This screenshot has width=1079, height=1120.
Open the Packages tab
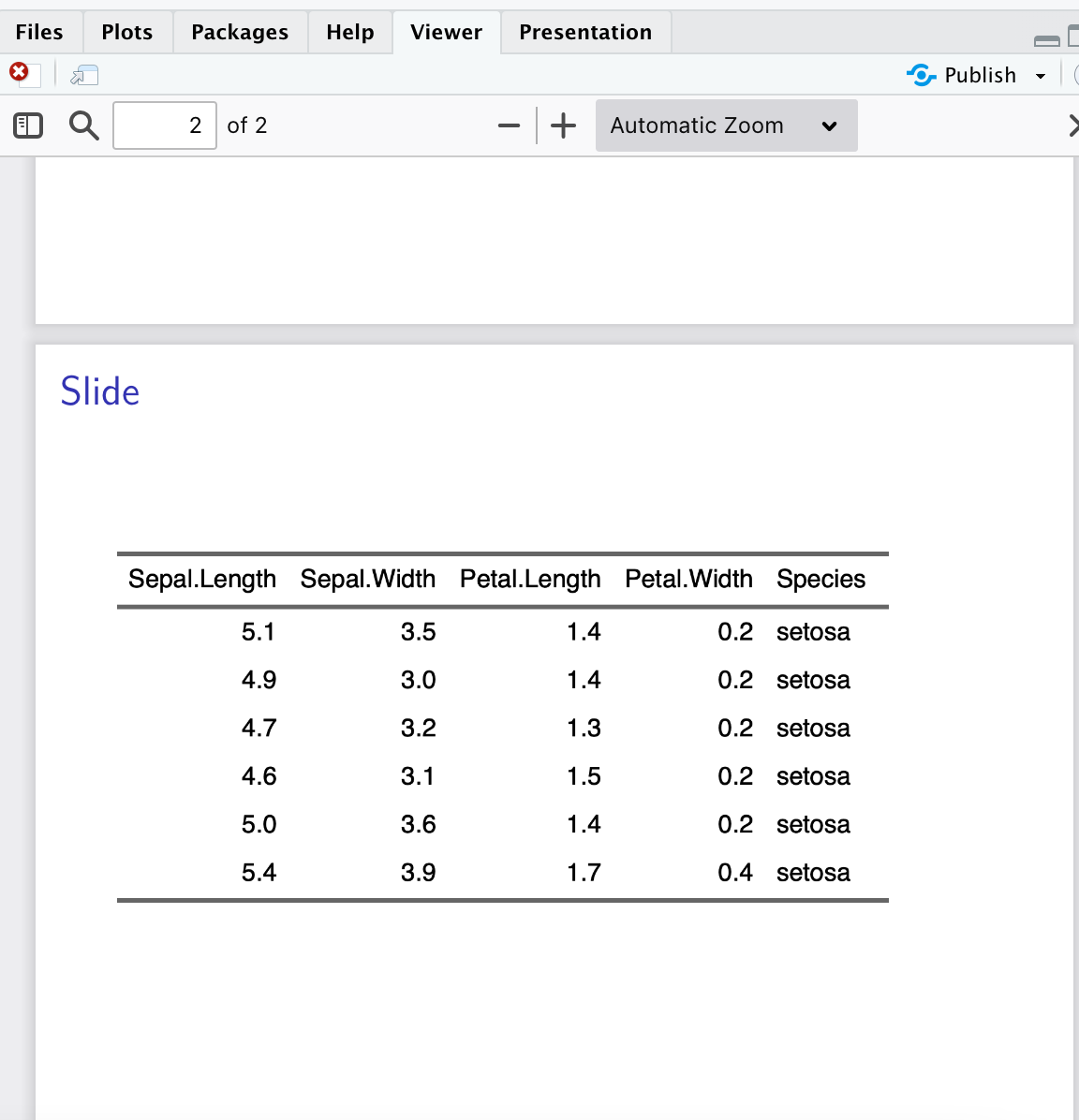[240, 32]
